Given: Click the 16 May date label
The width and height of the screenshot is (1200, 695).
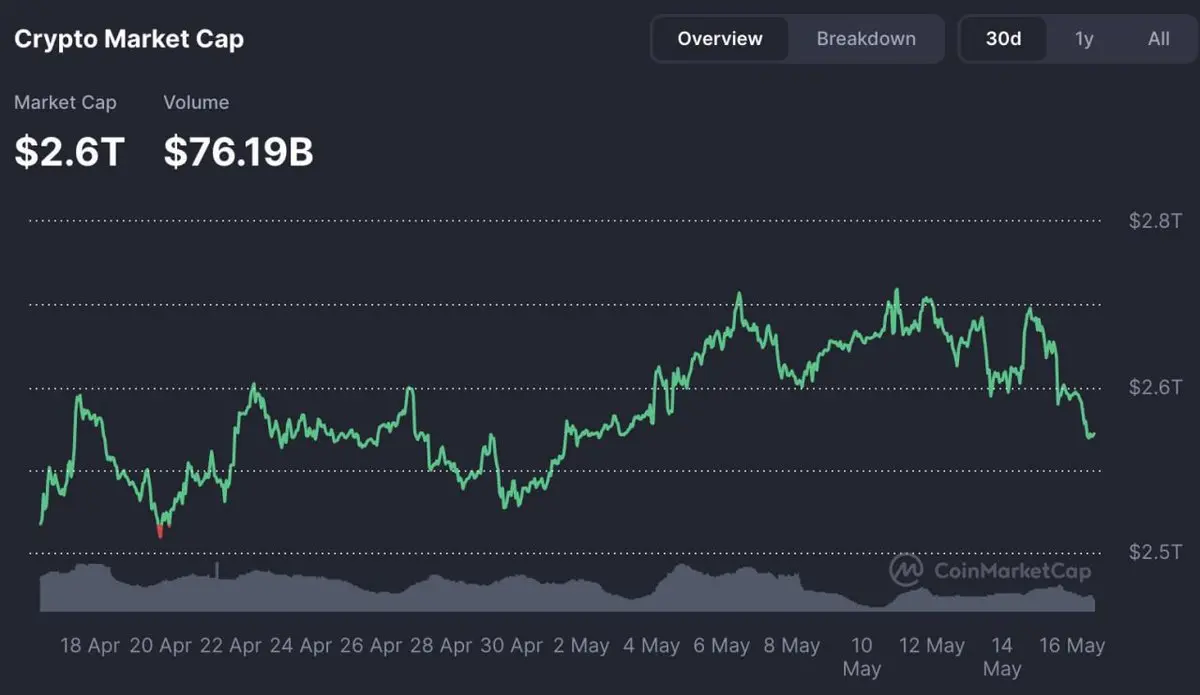Looking at the screenshot, I should [x=1072, y=645].
